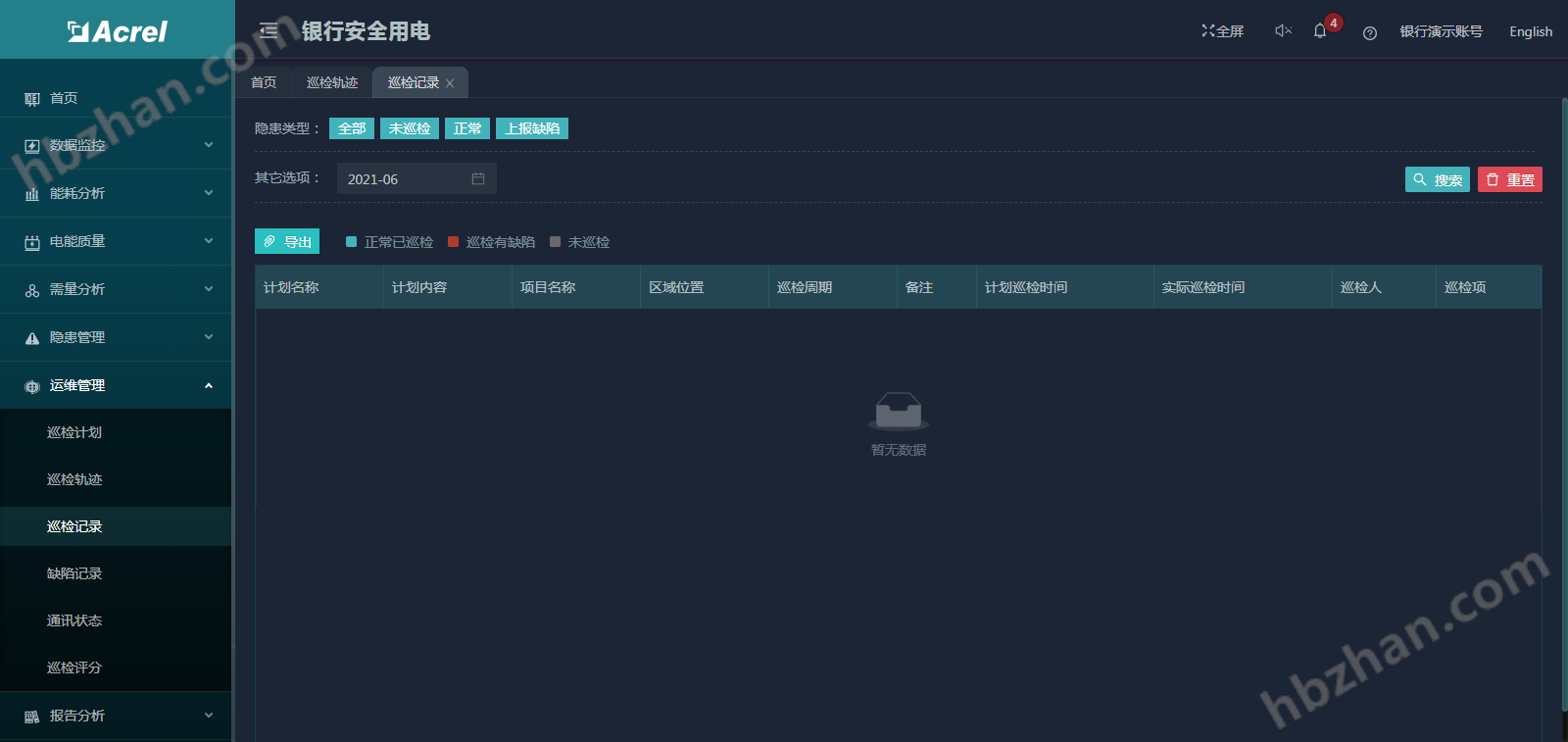Click the red 重置 reset button
Viewport: 1568px width, 742px height.
1509,179
